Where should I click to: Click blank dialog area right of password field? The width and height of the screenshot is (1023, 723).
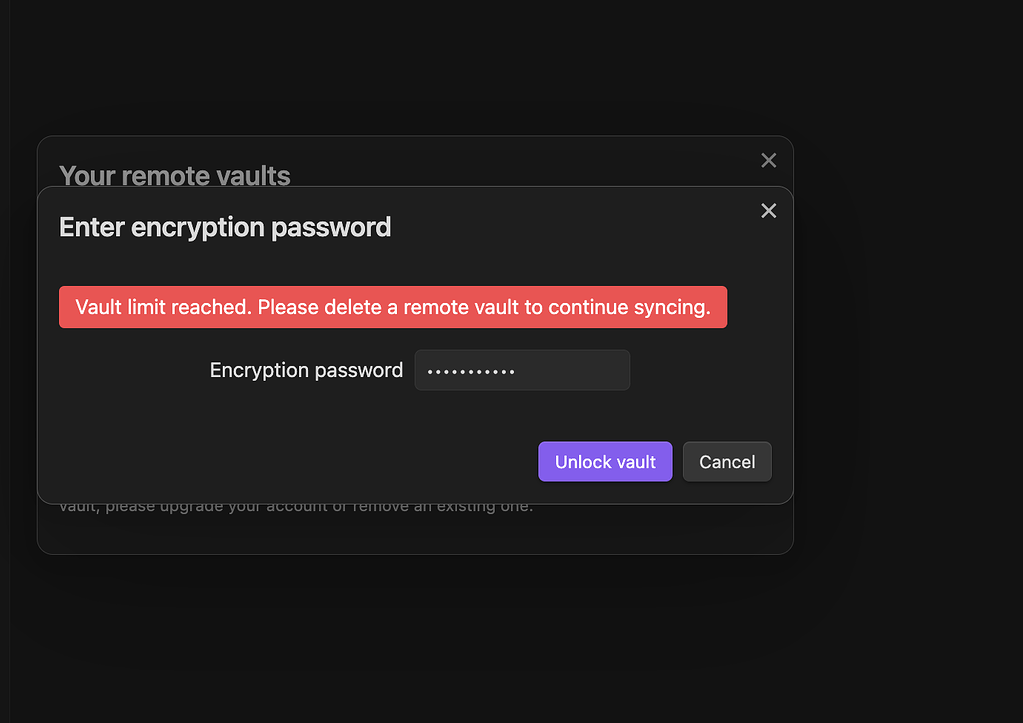point(710,370)
